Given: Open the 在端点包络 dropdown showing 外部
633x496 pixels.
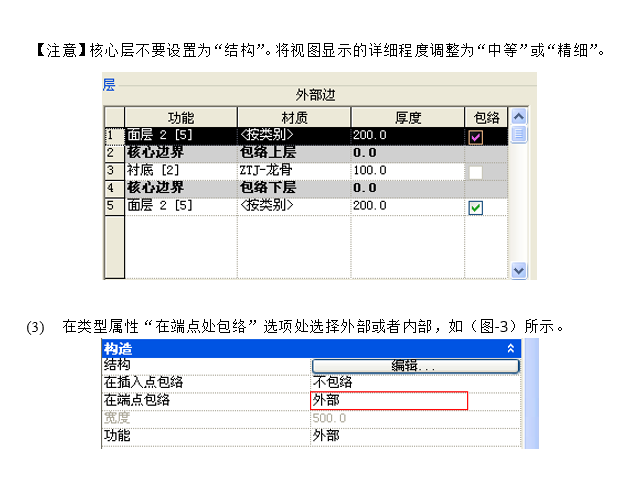Looking at the screenshot, I should (389, 401).
